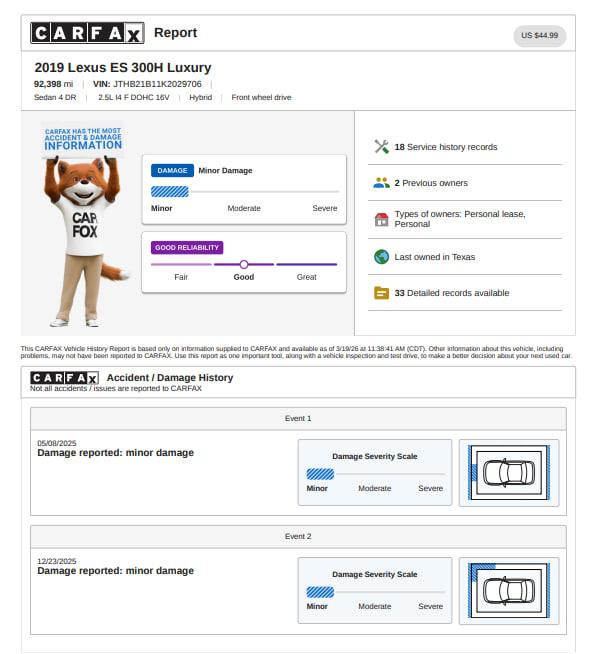Click the reliability slider circle at Good
Image resolution: width=598 pixels, height=654 pixels.
pos(244,264)
